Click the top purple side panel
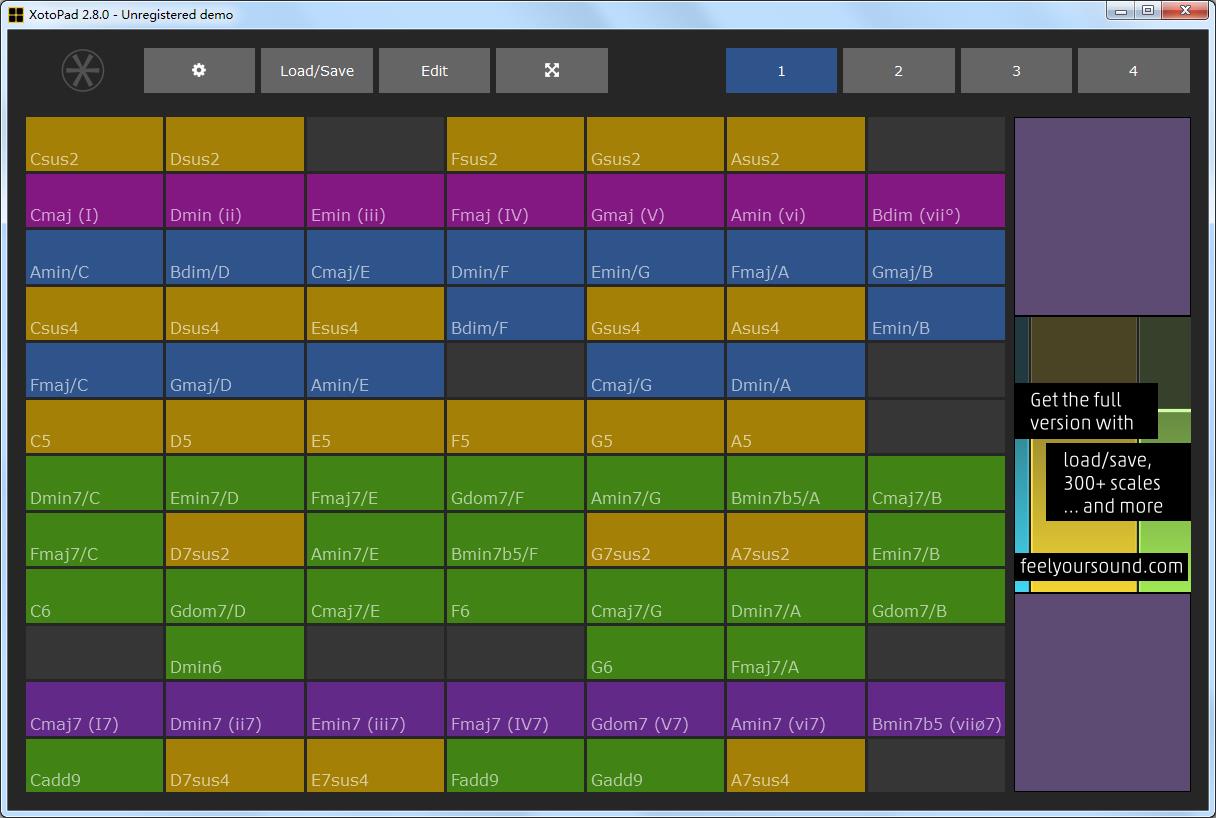This screenshot has width=1216, height=818. click(x=1102, y=216)
